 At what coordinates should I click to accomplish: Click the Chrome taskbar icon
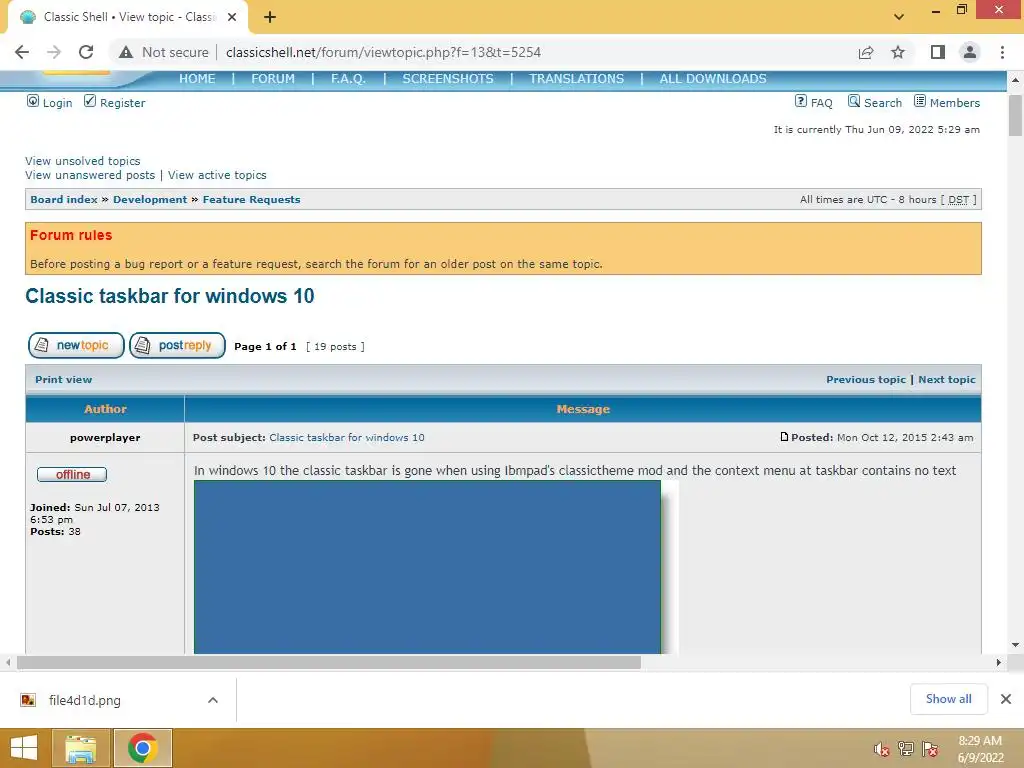coord(142,748)
